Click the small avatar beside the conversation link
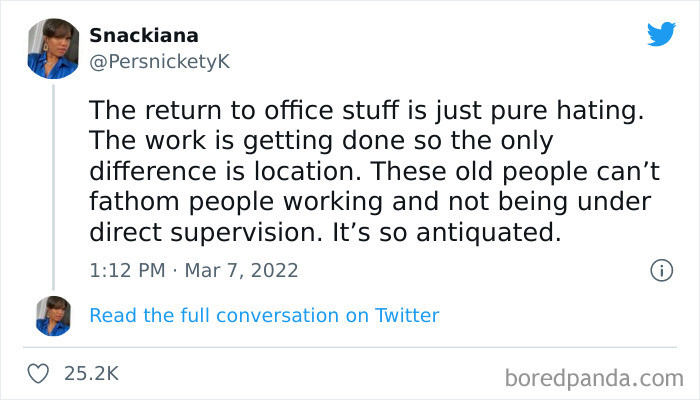The image size is (700, 400). tap(53, 315)
